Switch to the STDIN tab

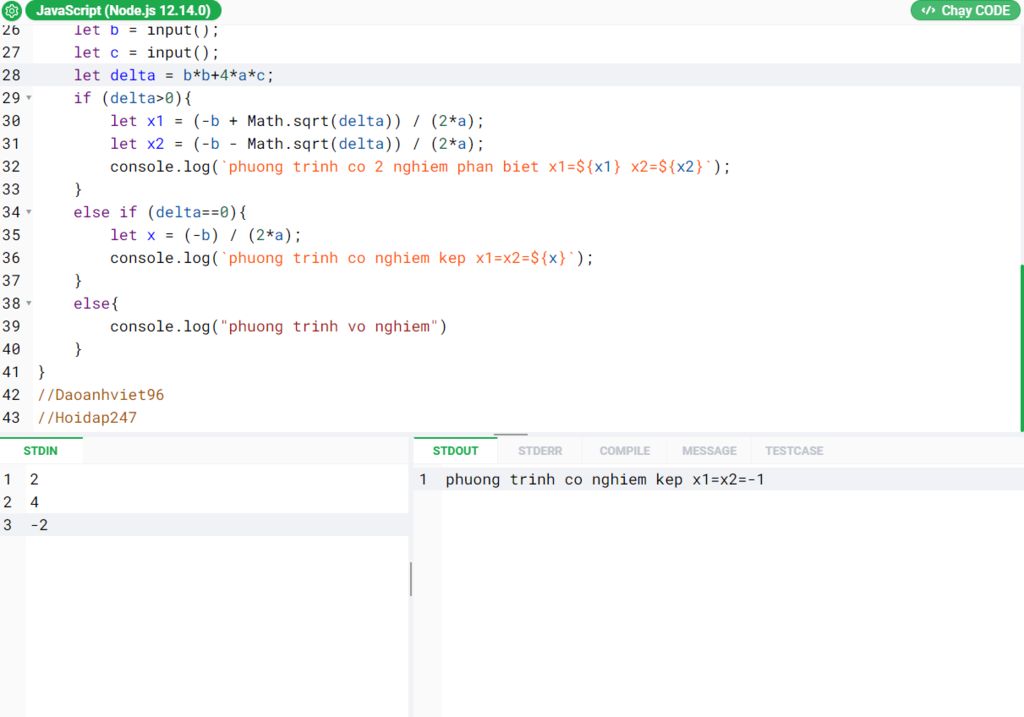tap(40, 451)
